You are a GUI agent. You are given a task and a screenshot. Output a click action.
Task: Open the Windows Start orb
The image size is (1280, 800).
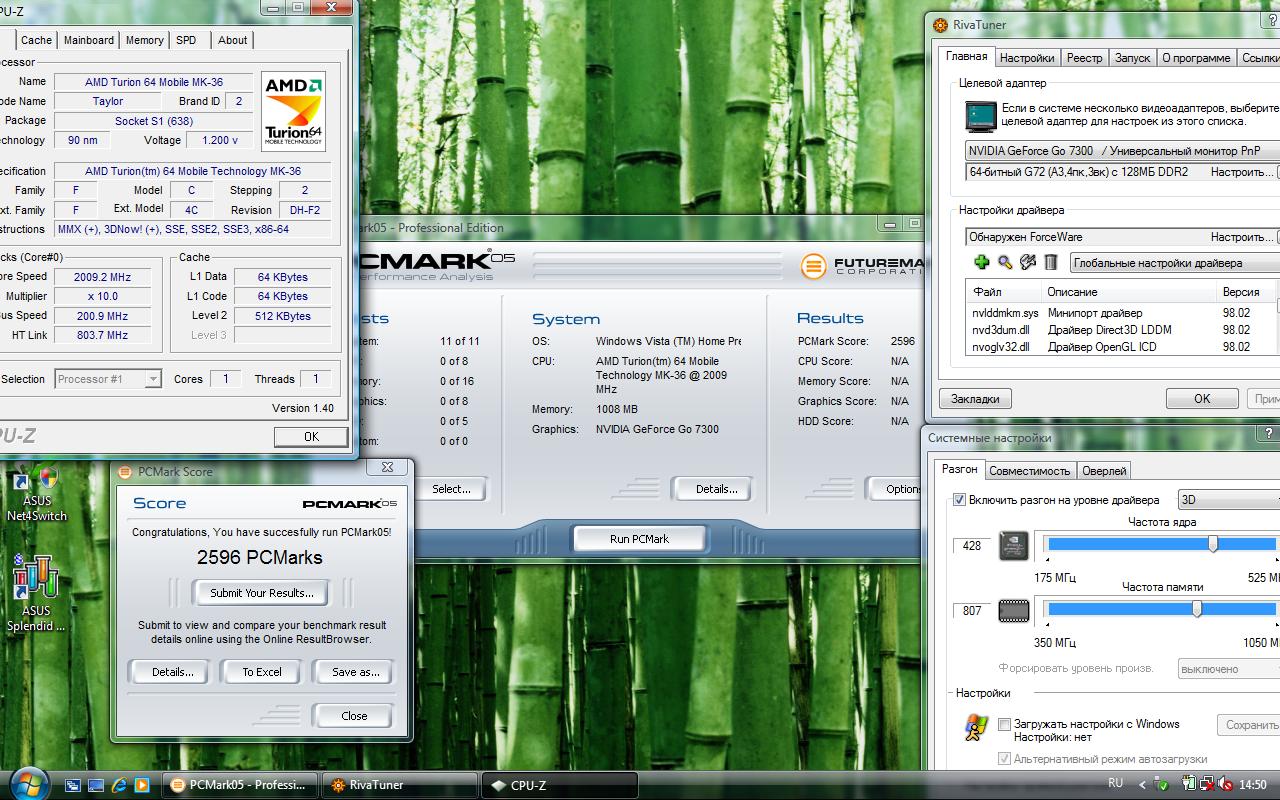tap(27, 784)
